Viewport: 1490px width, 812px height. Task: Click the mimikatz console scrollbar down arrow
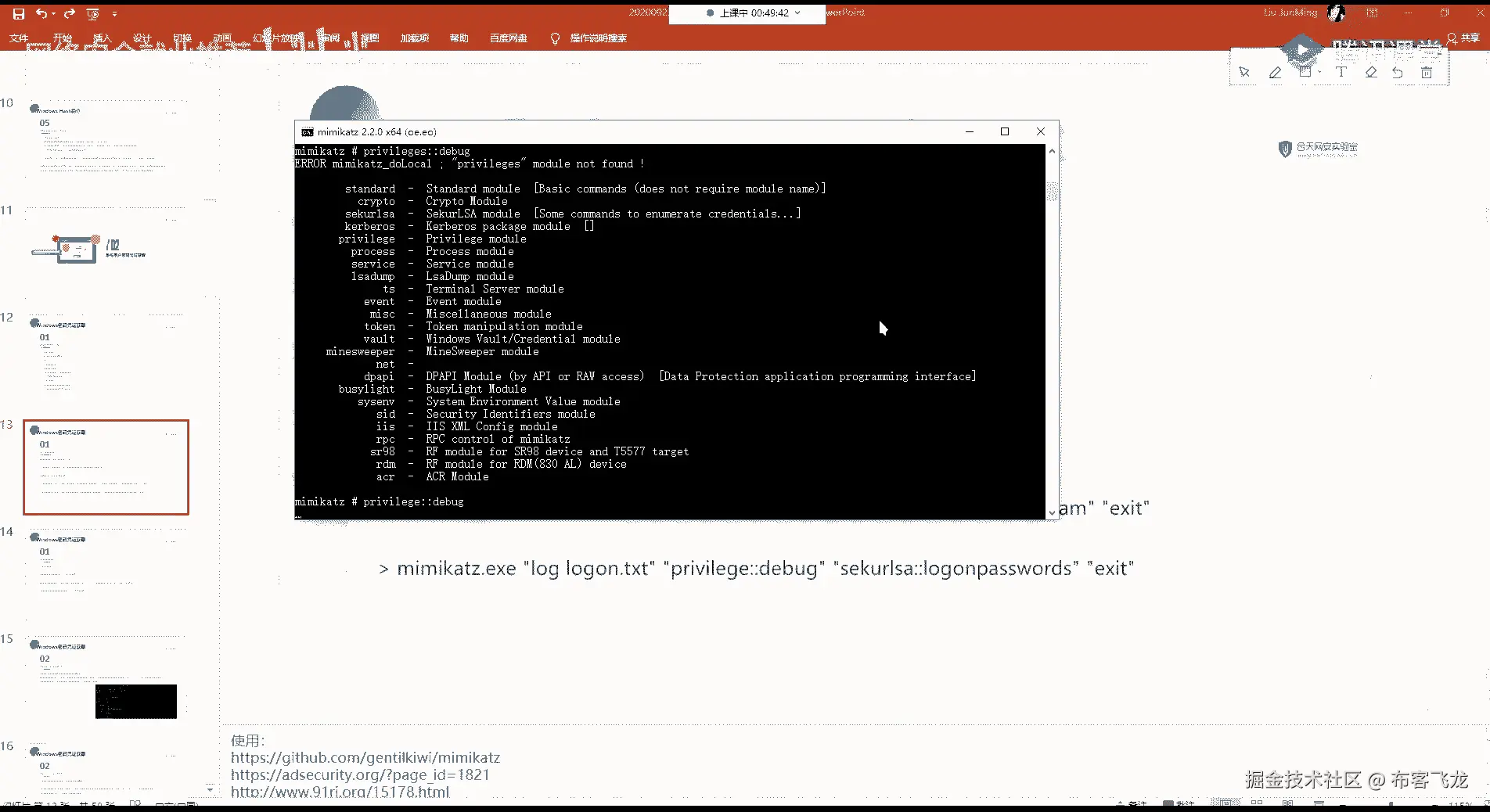(x=1052, y=513)
